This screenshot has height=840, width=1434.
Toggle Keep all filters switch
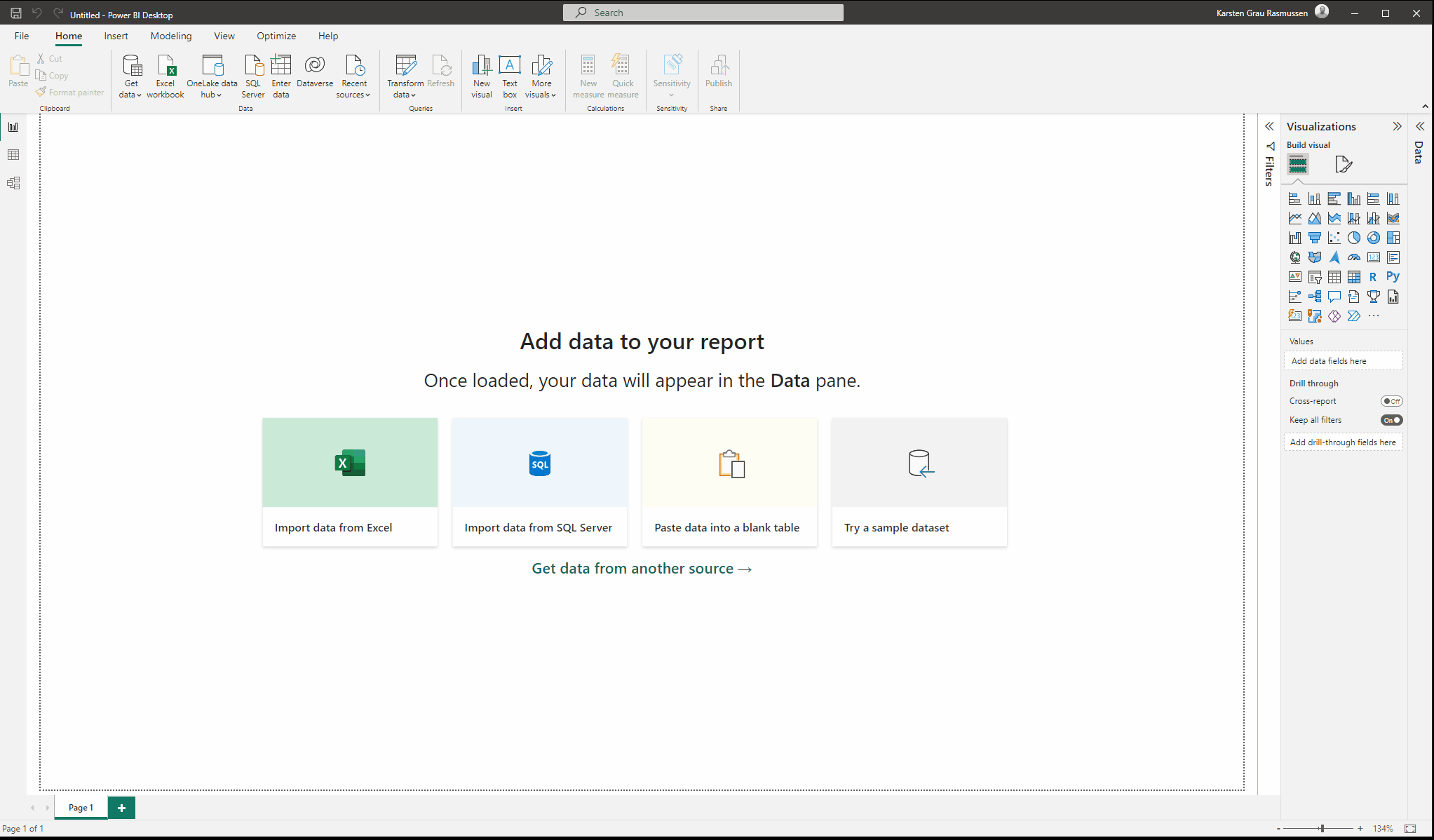(1392, 420)
